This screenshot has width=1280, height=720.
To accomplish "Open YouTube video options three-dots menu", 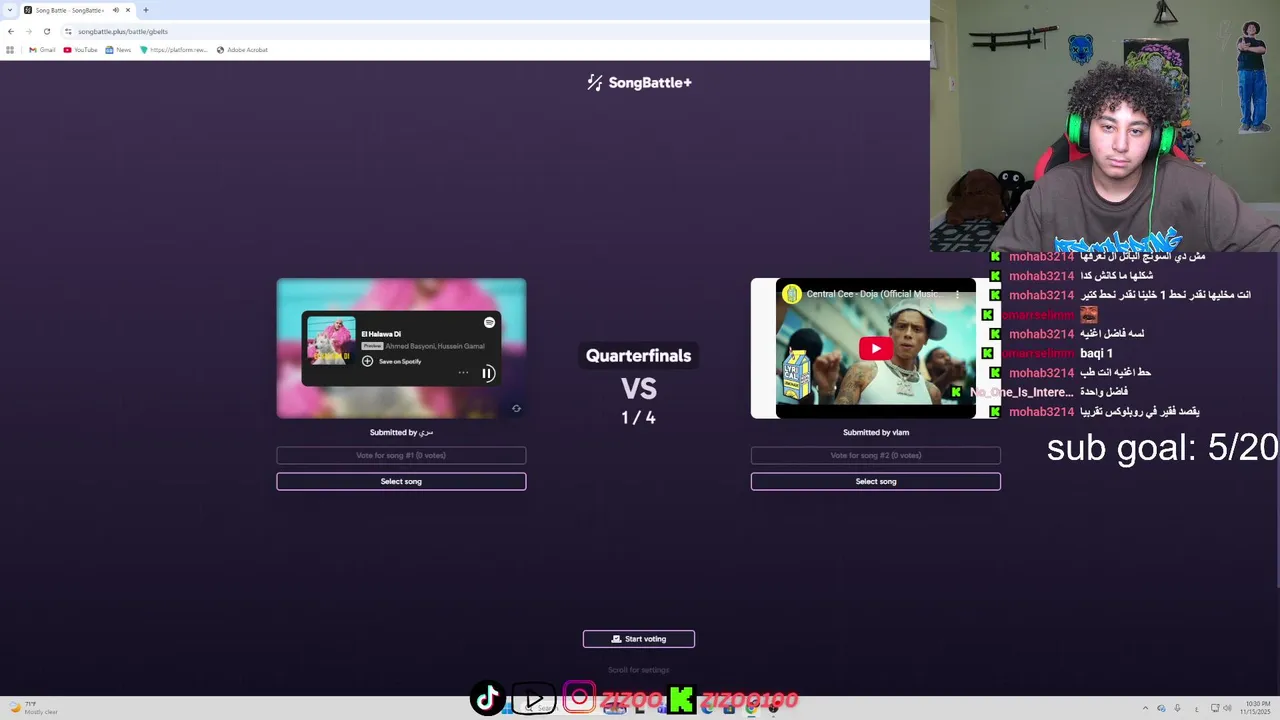I will (x=957, y=294).
